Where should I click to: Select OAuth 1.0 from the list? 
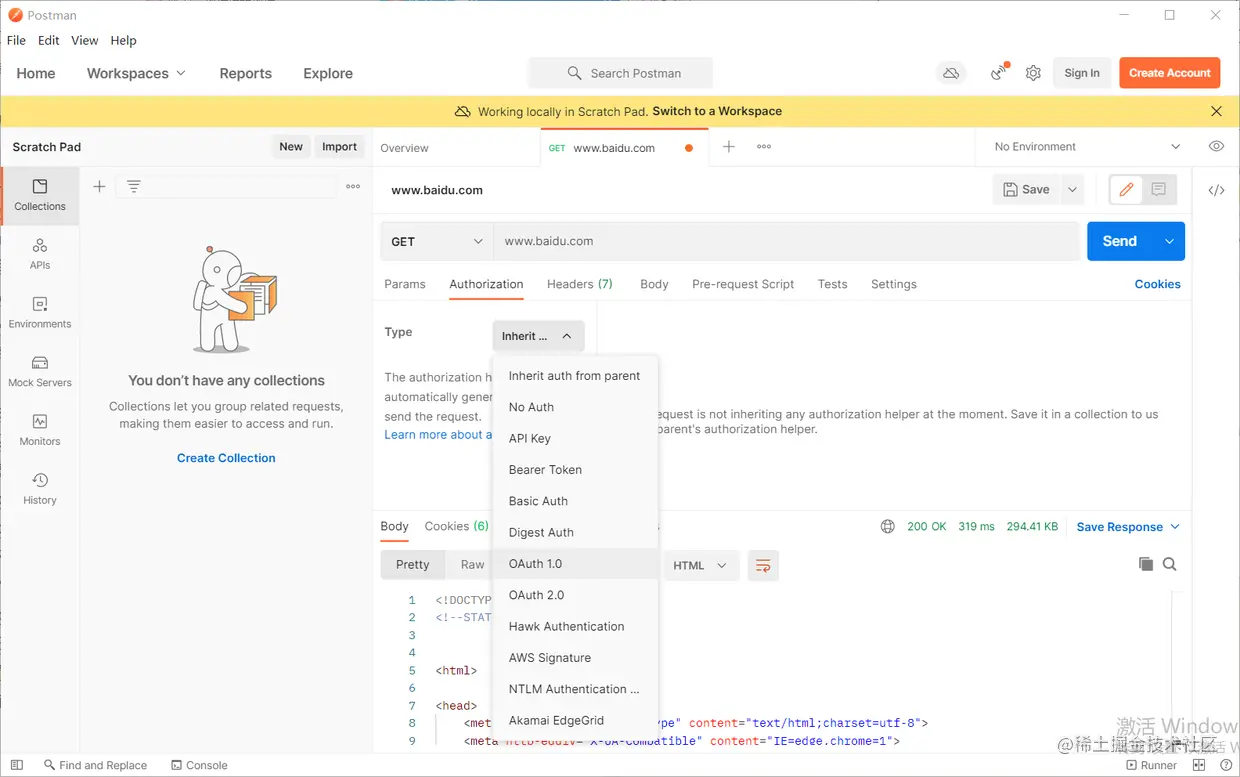[576, 563]
